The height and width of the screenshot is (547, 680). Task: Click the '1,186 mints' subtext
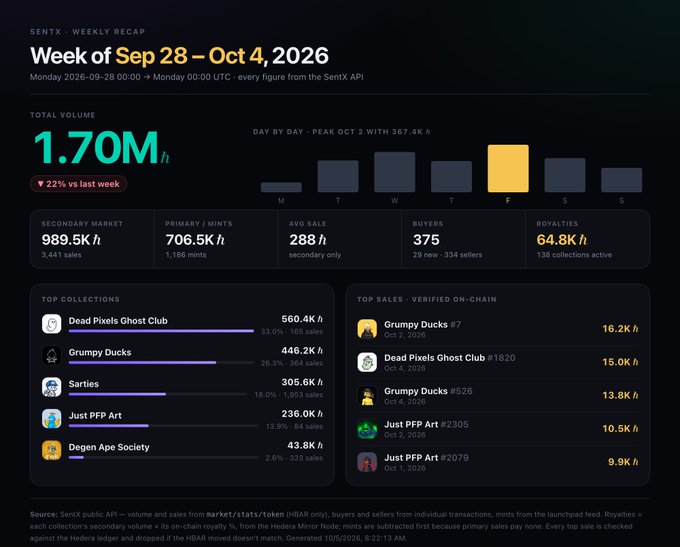[x=186, y=255]
